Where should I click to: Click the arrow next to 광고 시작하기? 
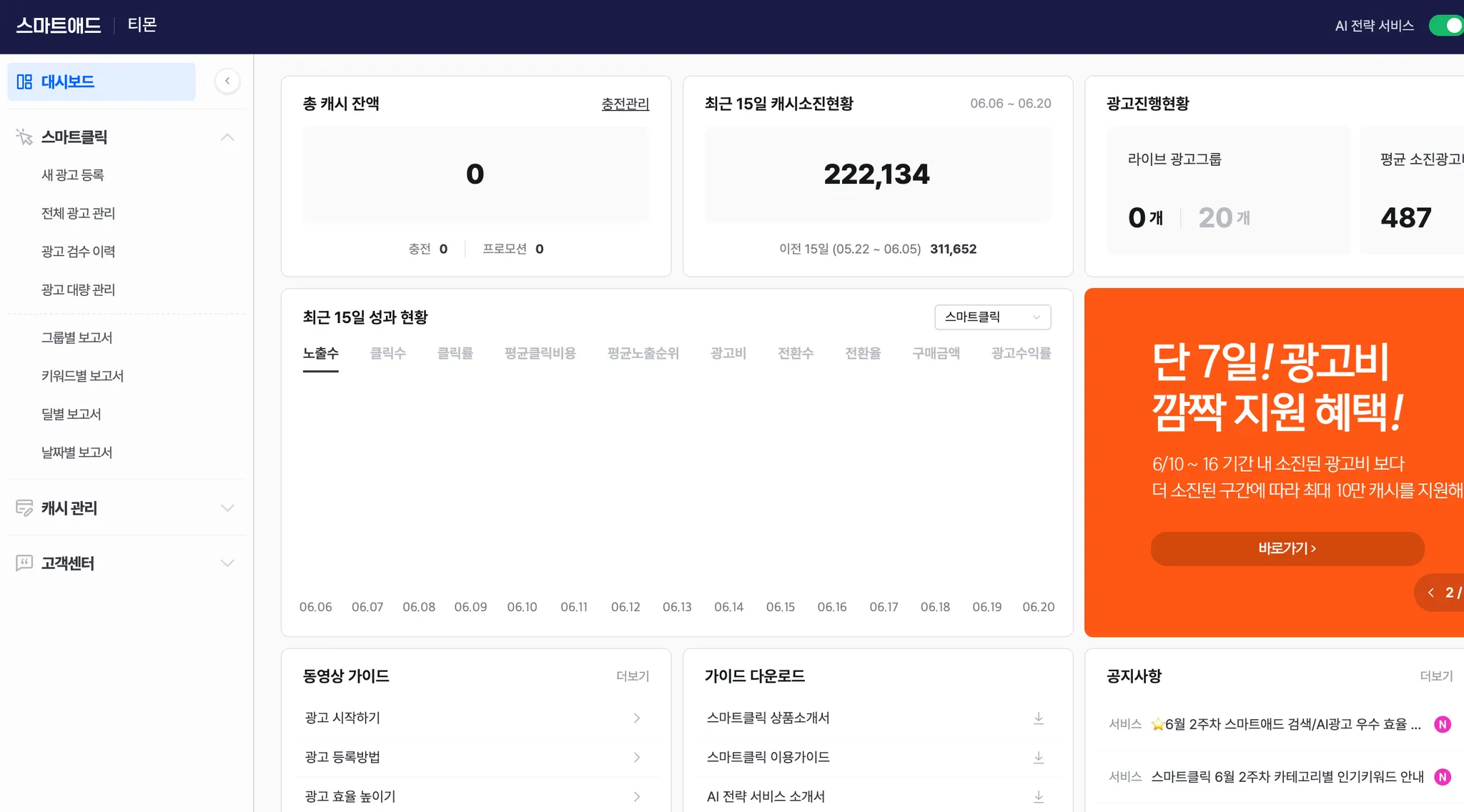point(636,718)
